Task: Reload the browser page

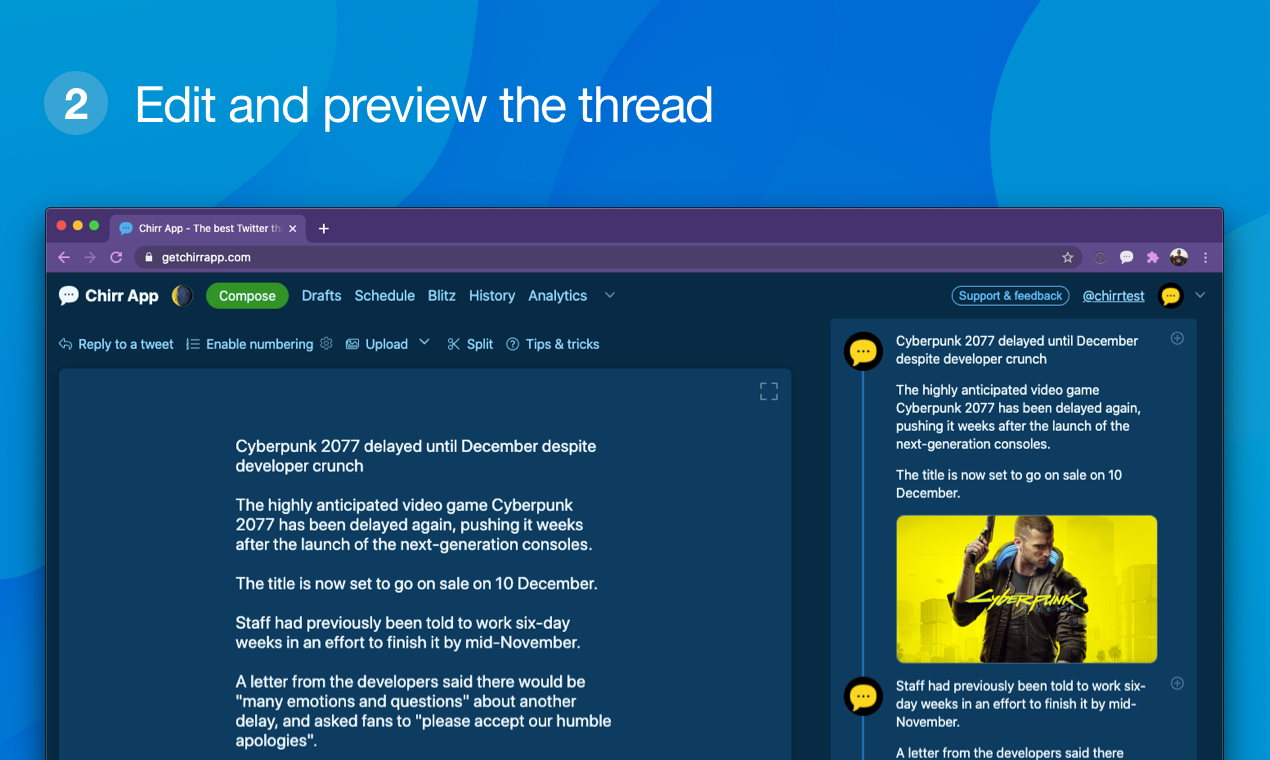Action: pyautogui.click(x=116, y=257)
